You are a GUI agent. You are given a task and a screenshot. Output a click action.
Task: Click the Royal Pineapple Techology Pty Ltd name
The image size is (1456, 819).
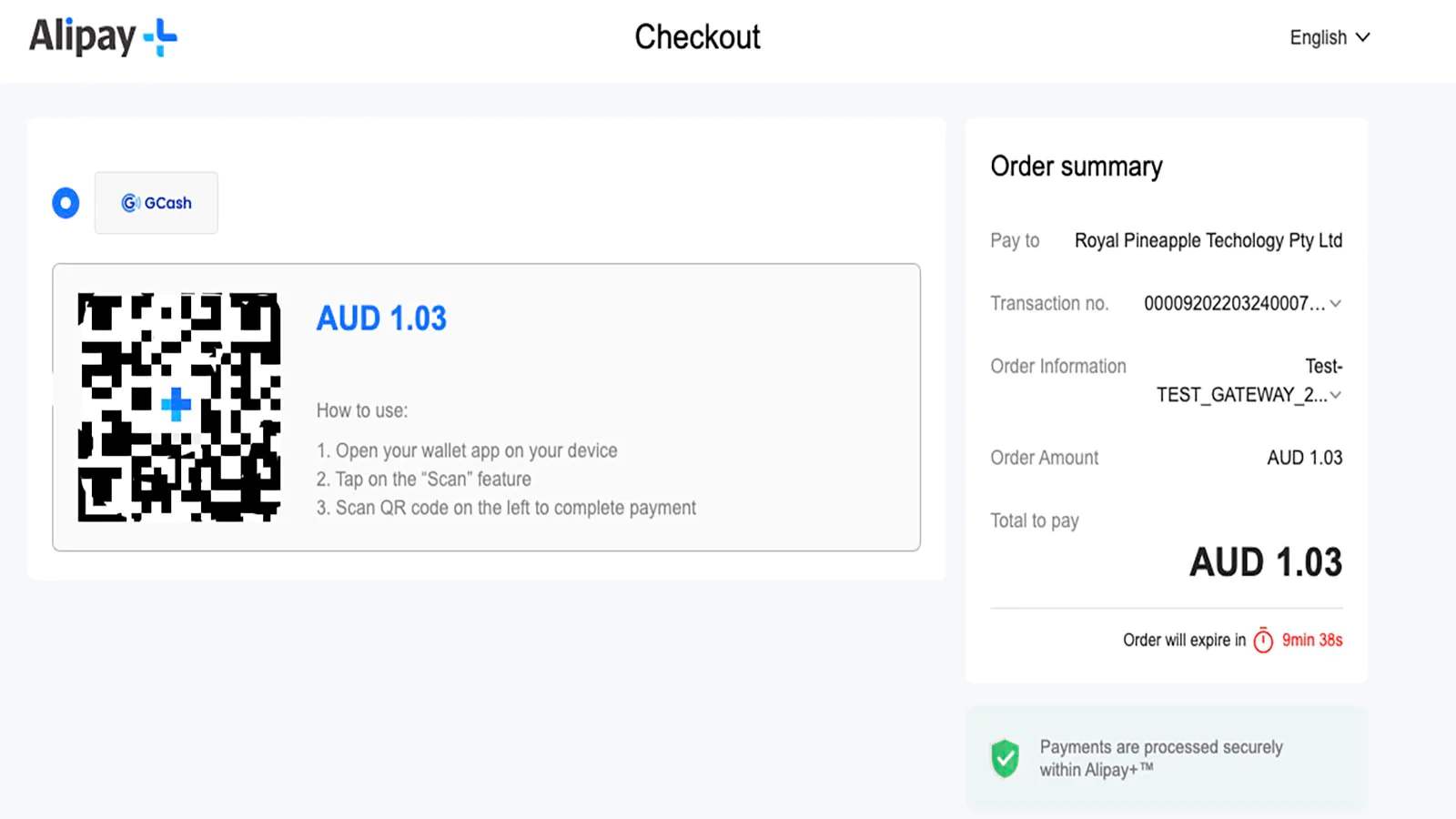coord(1208,240)
